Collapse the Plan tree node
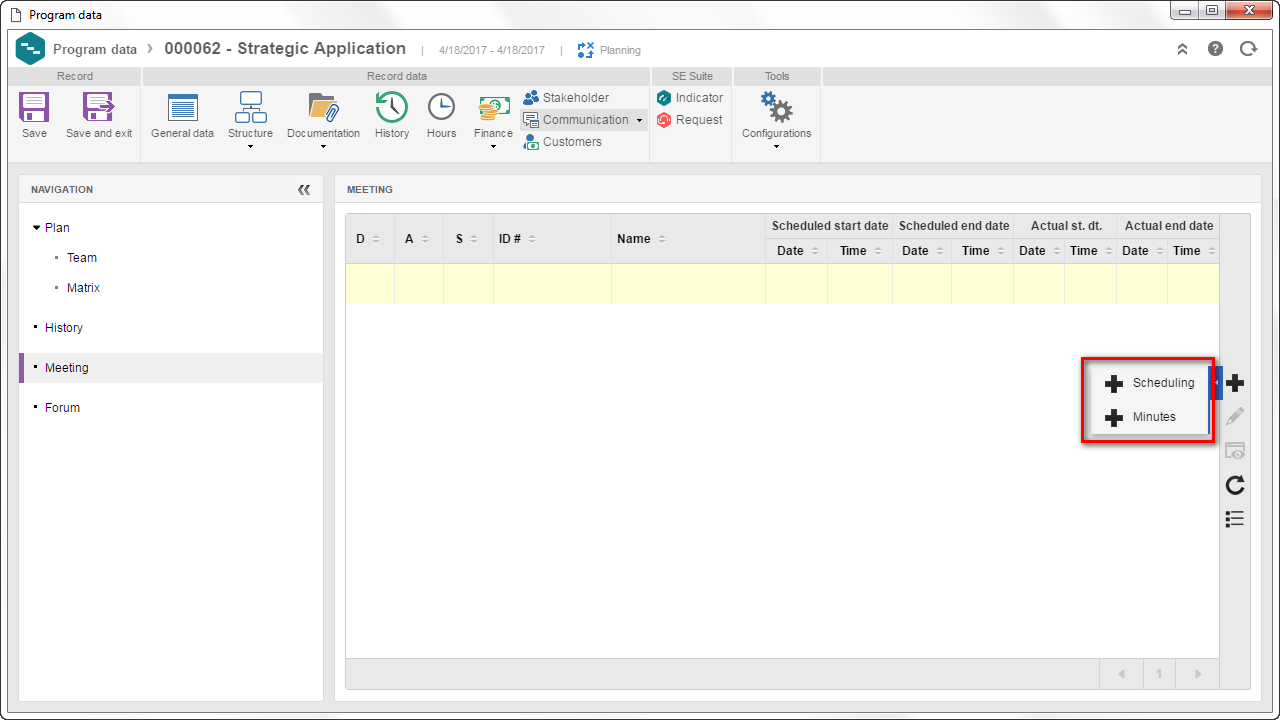Viewport: 1280px width, 720px height. click(37, 228)
